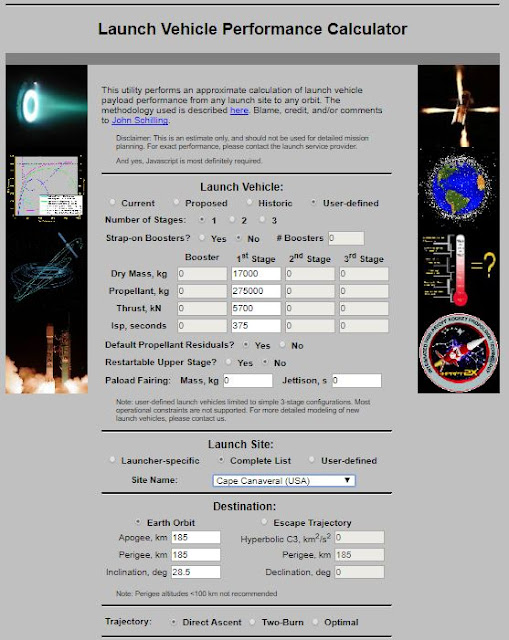The image size is (509, 640).
Task: Enable strap-on boosters with Yes
Action: [x=202, y=238]
